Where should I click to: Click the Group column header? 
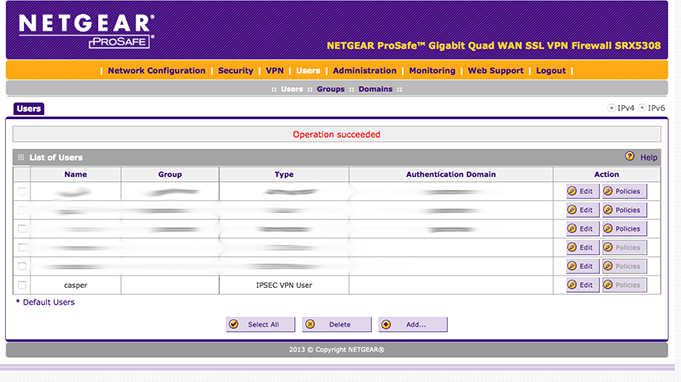coord(170,174)
